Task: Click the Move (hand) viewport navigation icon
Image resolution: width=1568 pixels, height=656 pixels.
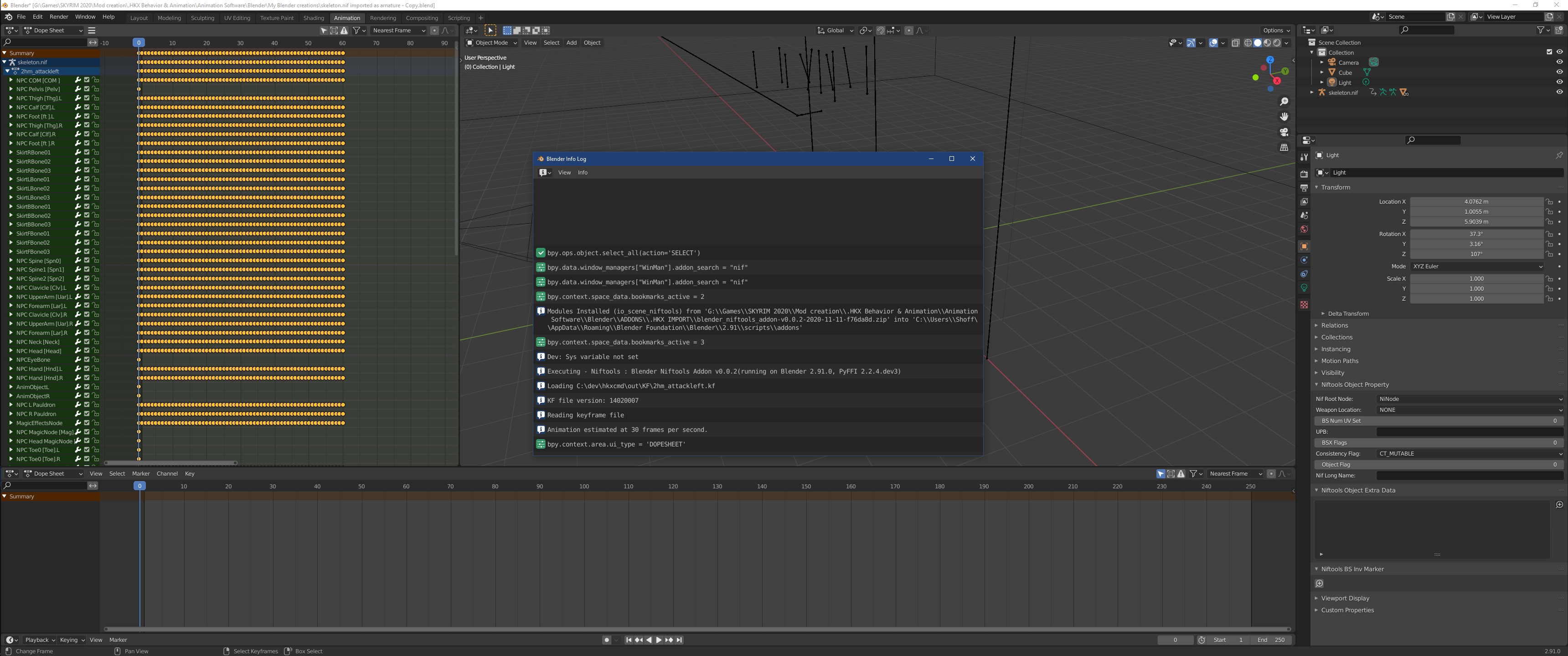Action: click(1284, 117)
